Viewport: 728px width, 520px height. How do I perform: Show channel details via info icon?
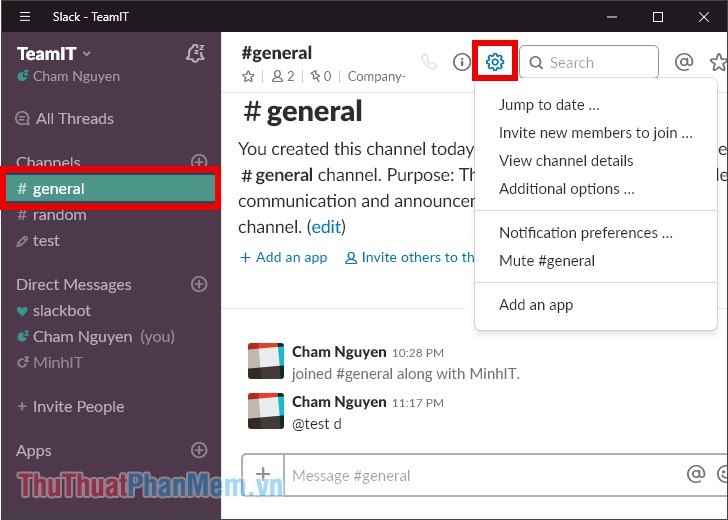point(462,62)
